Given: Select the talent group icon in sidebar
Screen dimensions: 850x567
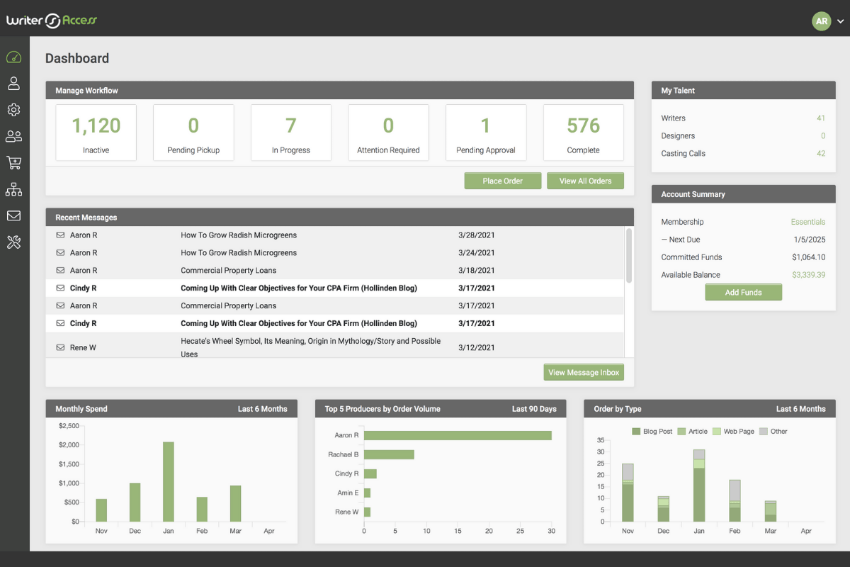Looking at the screenshot, I should (14, 136).
